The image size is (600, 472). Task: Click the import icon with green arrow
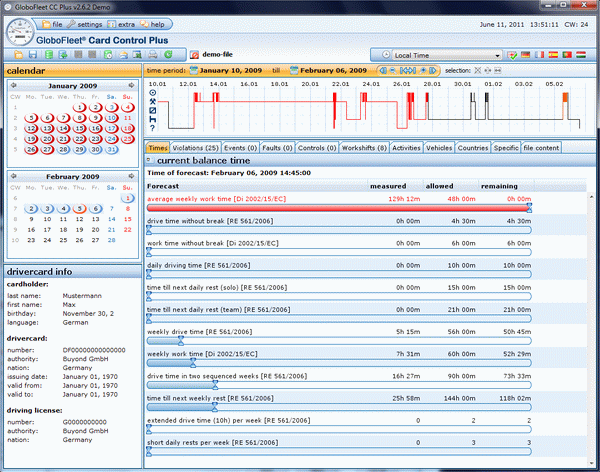tap(63, 55)
